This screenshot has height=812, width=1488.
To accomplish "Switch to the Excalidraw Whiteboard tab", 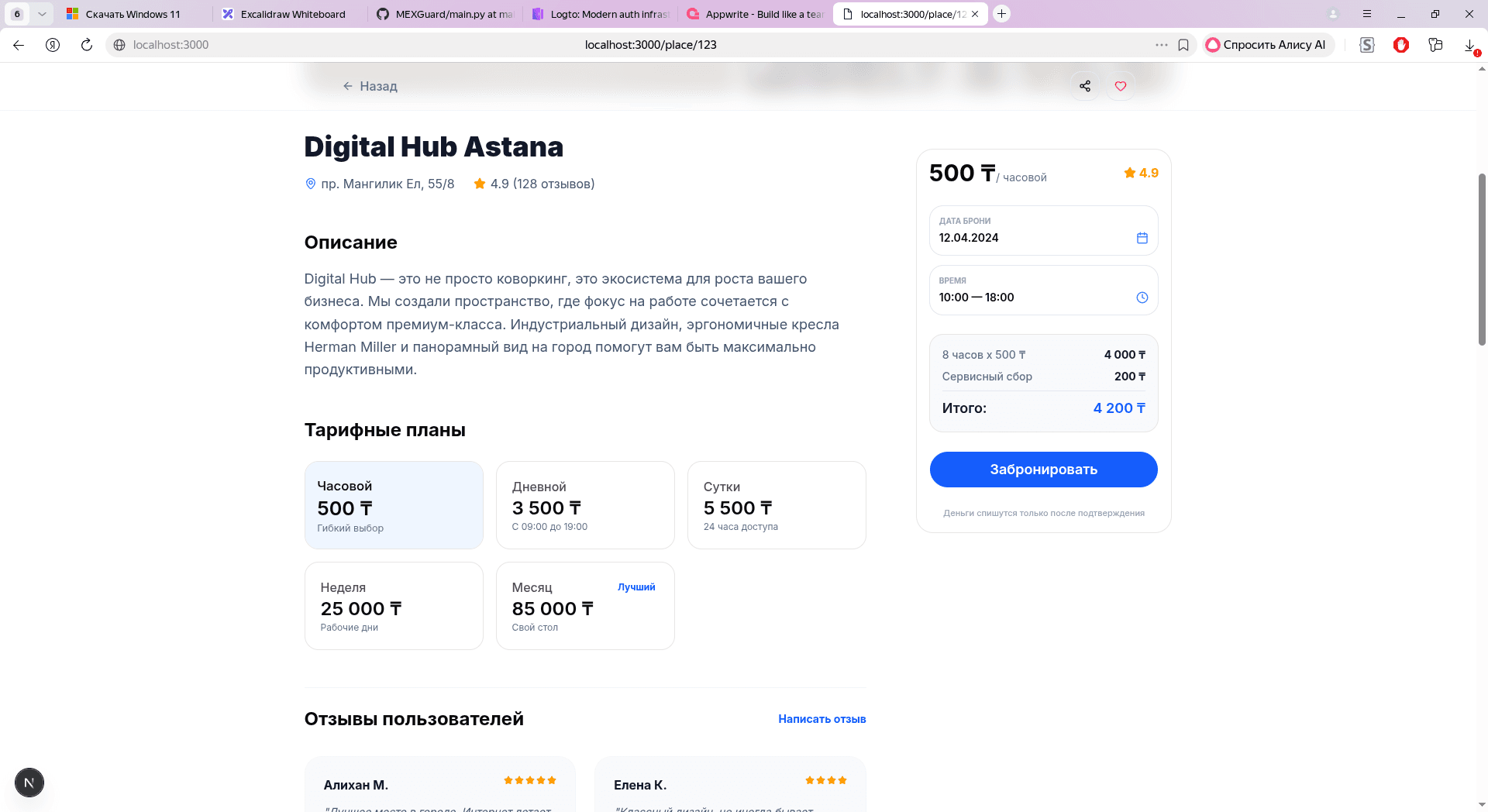I will pyautogui.click(x=291, y=14).
